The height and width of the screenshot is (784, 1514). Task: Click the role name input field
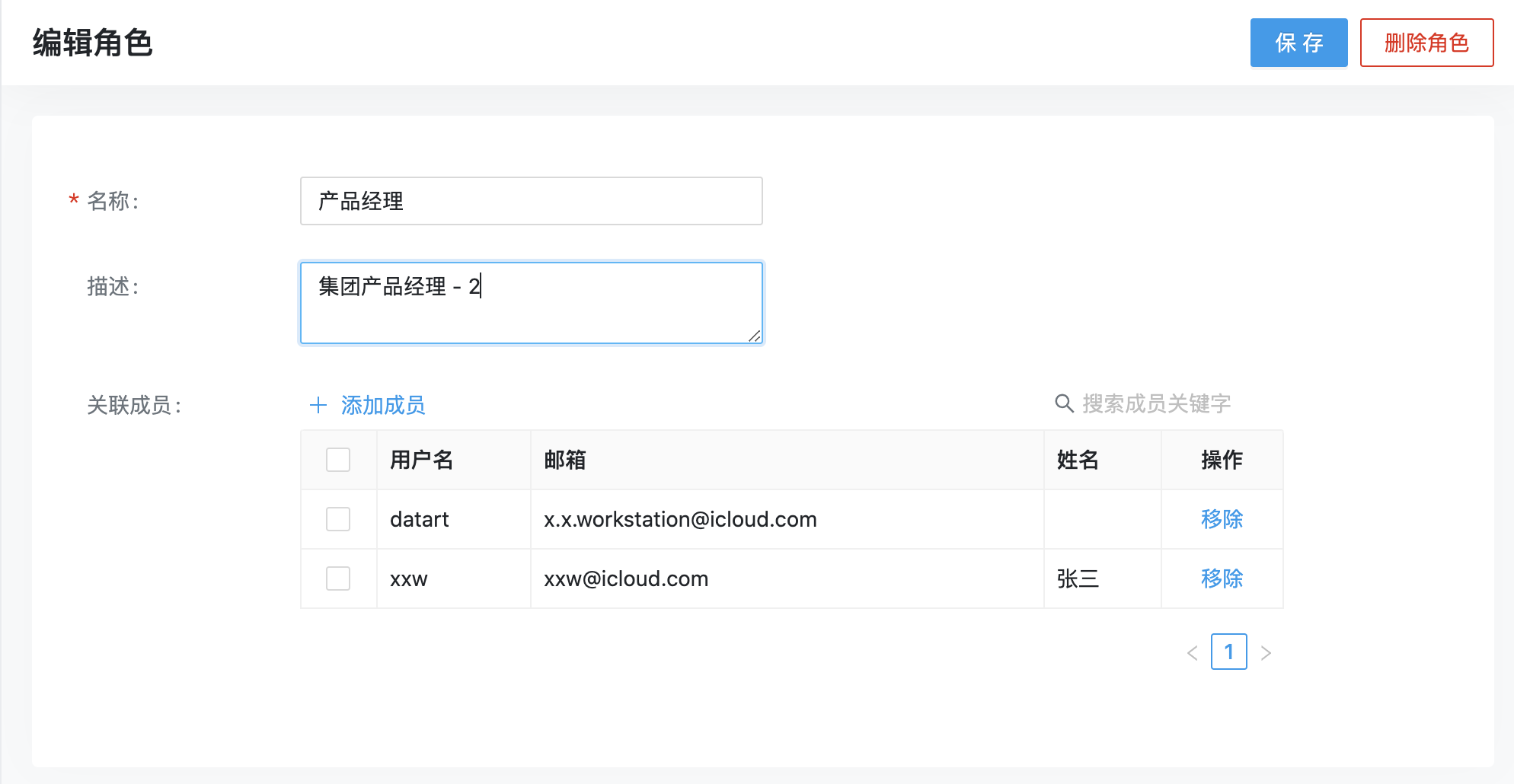(x=531, y=201)
